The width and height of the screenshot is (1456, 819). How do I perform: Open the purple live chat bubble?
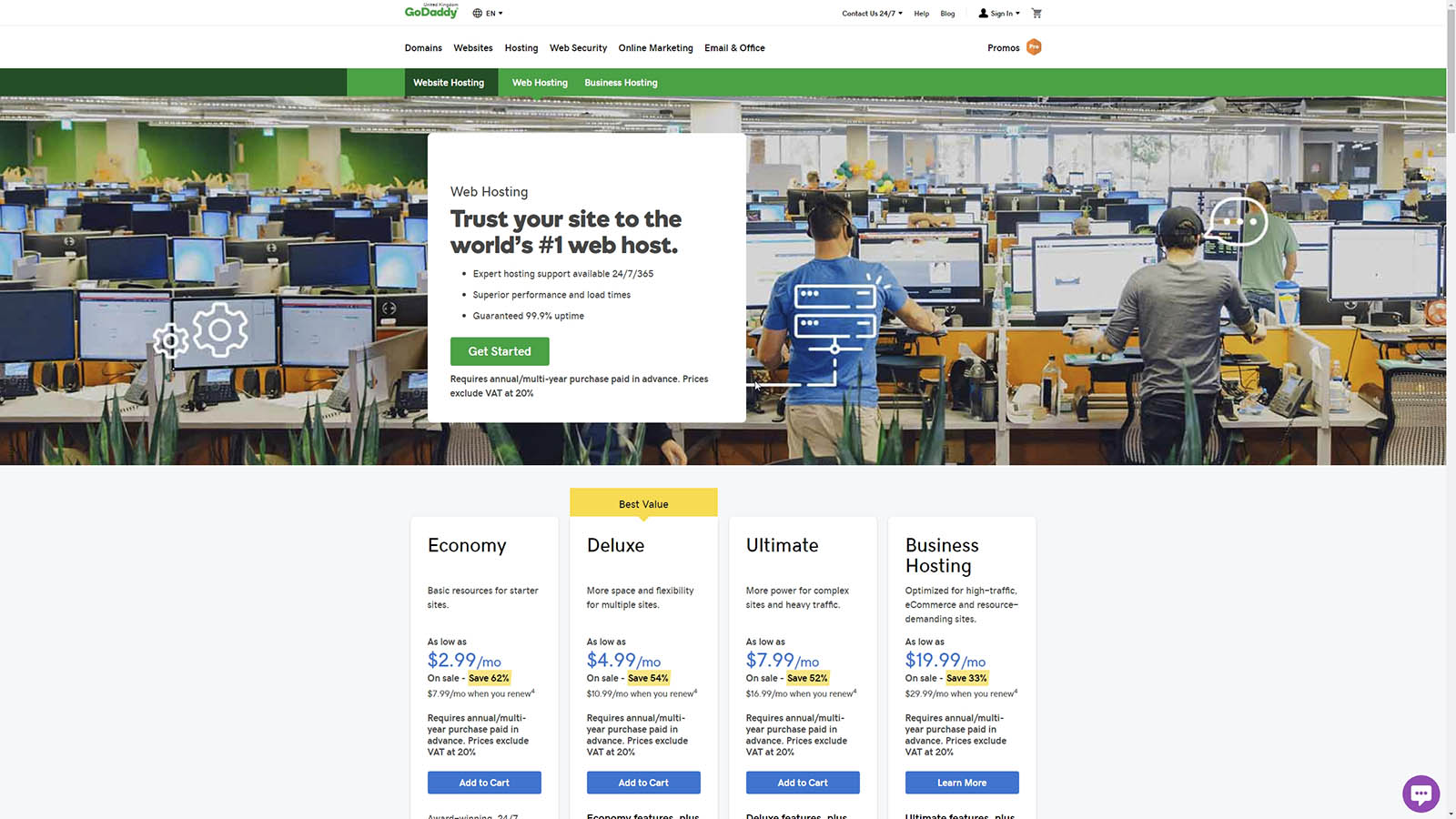coord(1421,794)
